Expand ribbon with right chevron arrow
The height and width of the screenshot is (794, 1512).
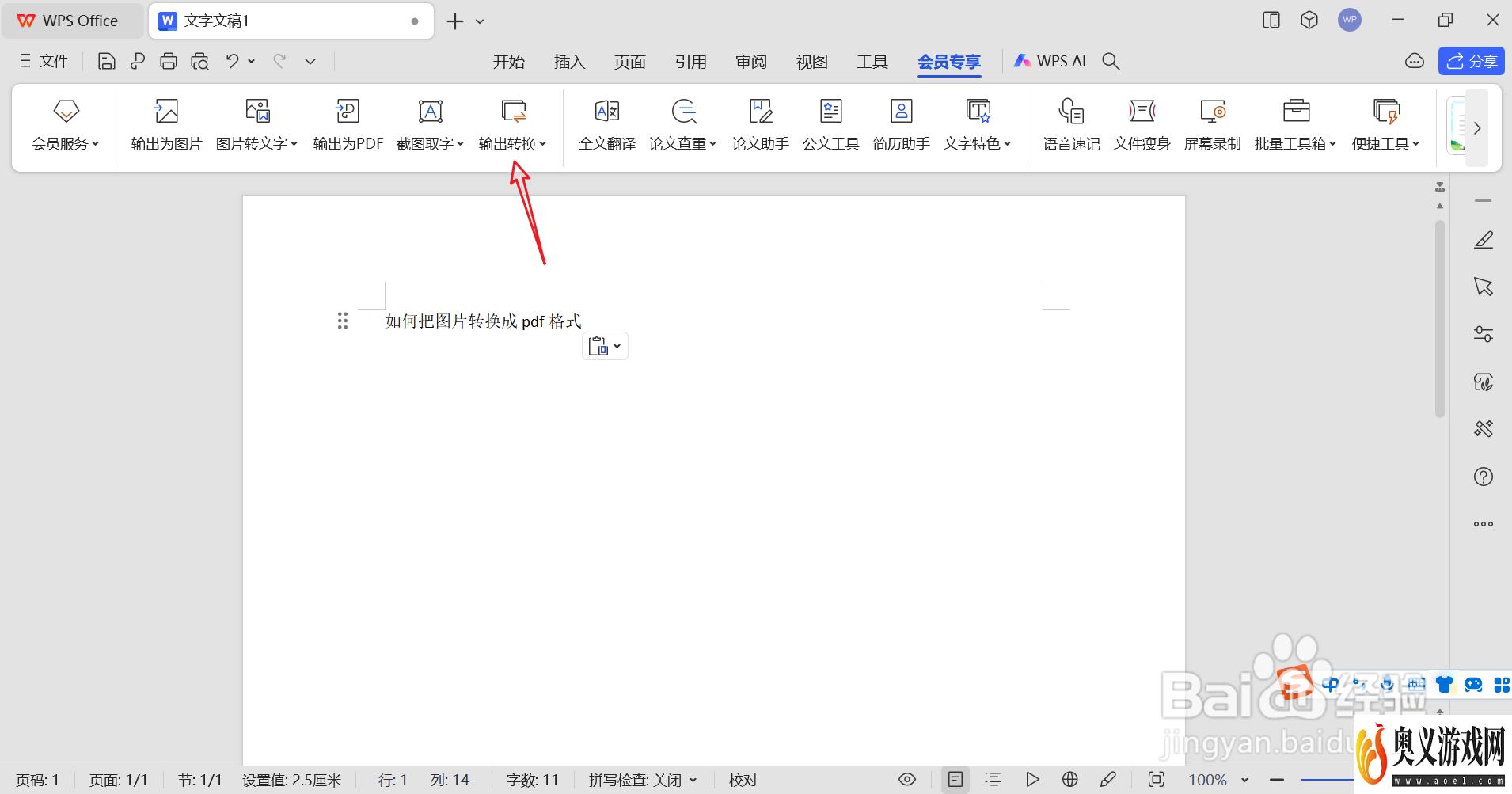point(1477,127)
